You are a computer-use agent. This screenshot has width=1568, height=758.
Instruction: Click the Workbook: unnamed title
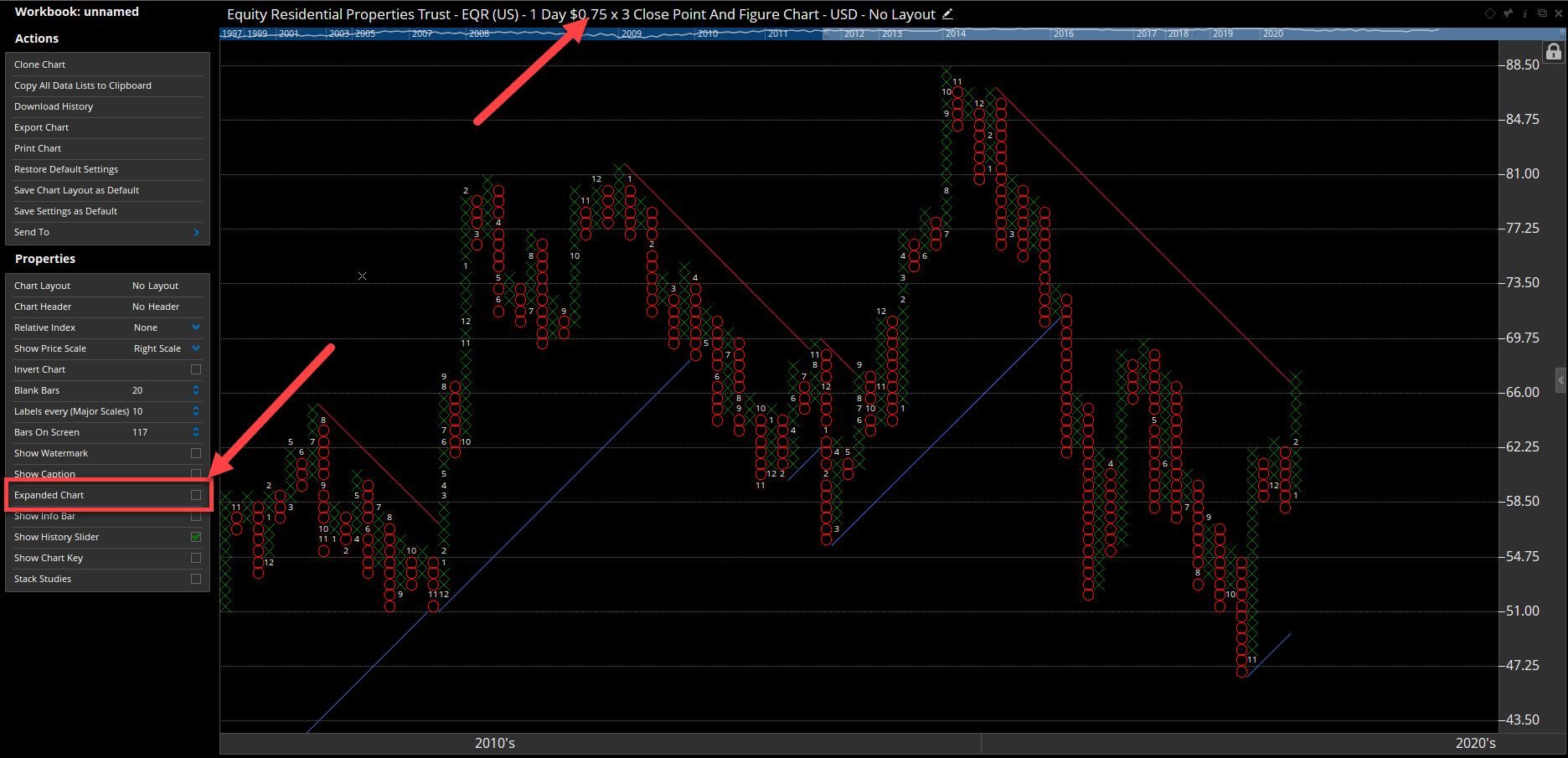click(77, 12)
